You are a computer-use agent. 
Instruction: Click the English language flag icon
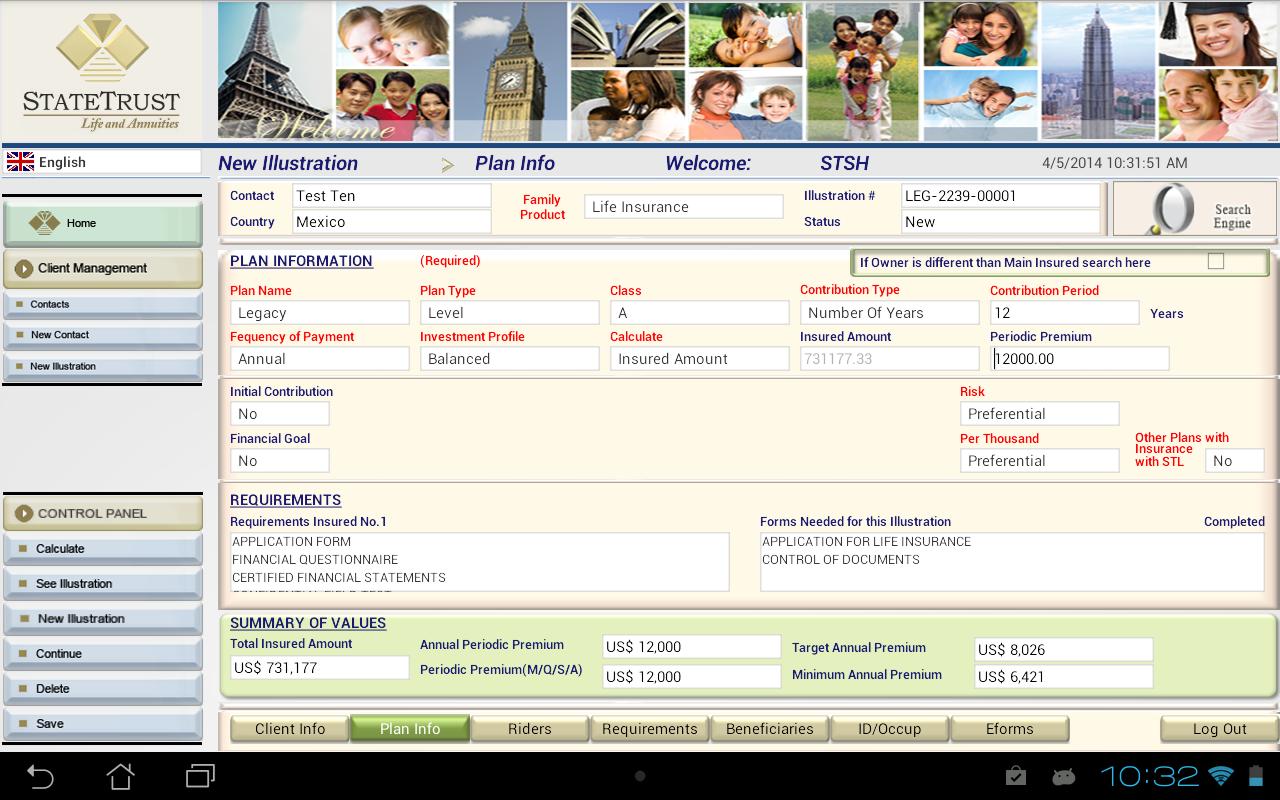pos(21,161)
